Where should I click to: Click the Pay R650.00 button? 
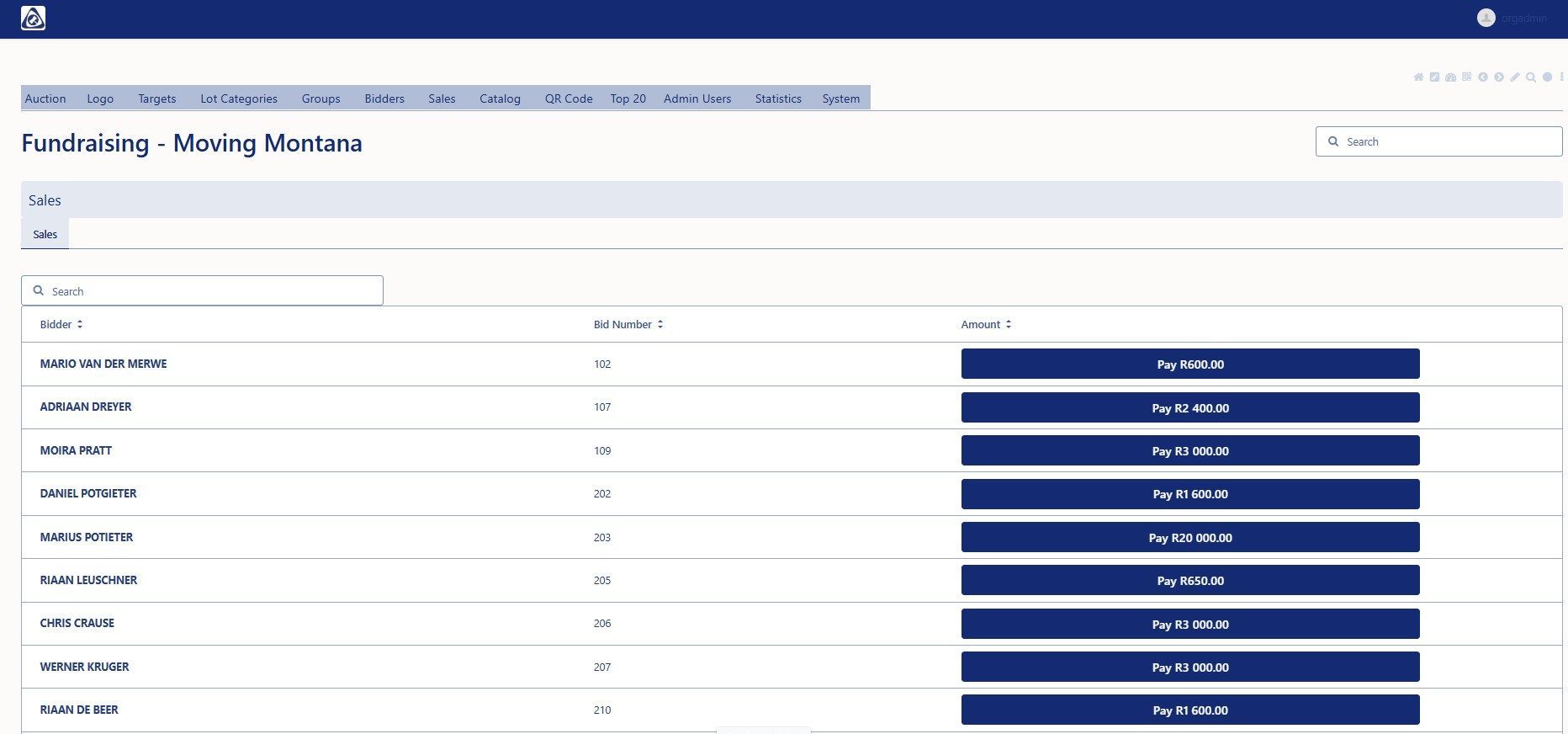point(1189,581)
